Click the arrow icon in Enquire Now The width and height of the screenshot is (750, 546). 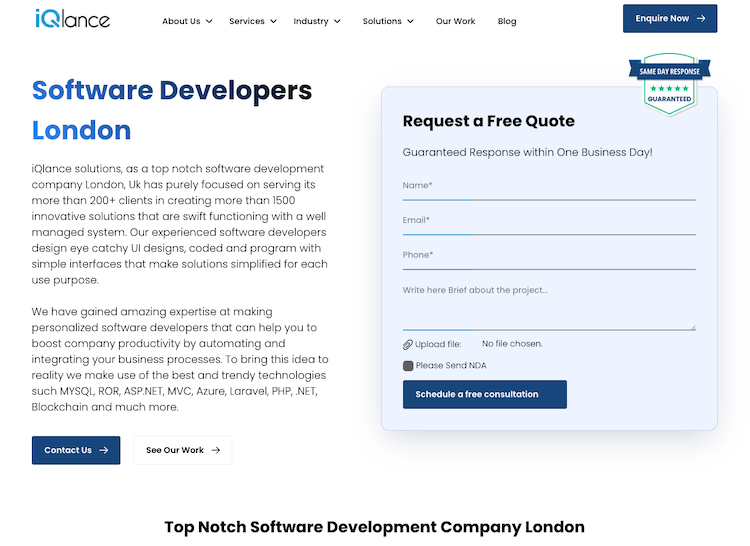[701, 19]
